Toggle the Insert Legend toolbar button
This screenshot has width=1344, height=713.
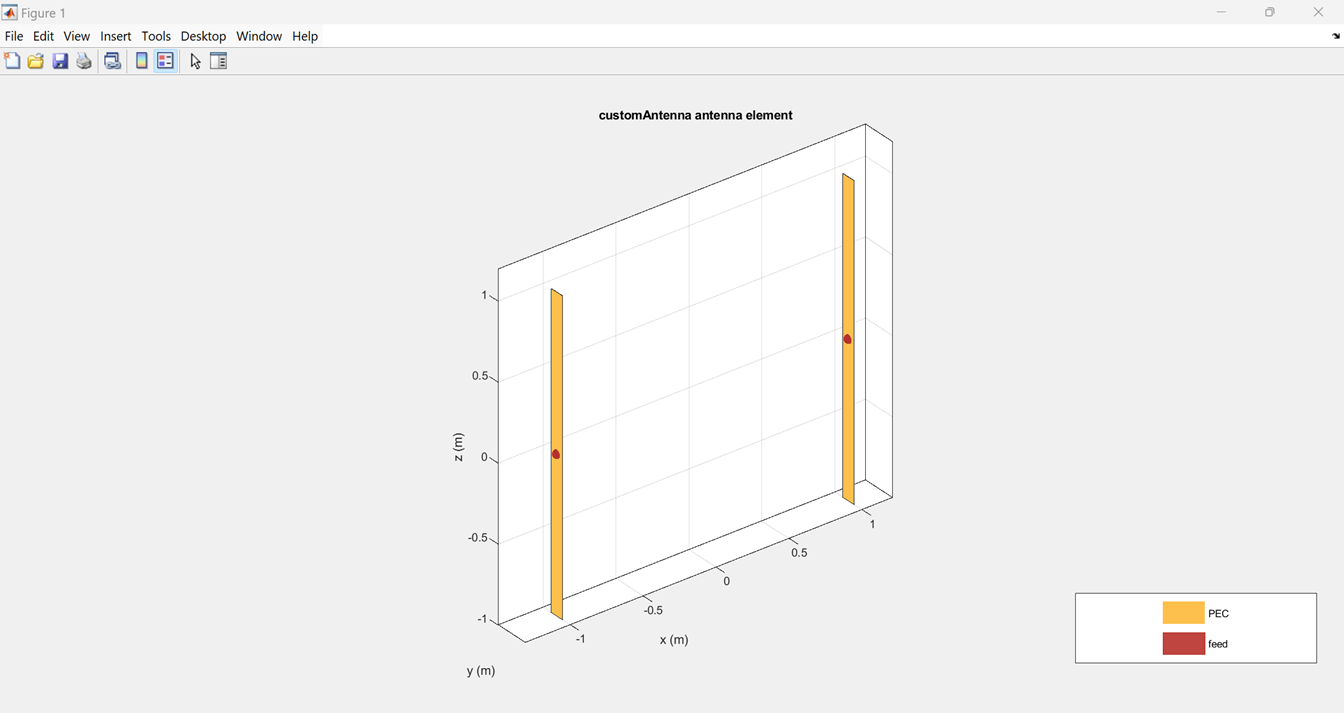click(x=166, y=61)
